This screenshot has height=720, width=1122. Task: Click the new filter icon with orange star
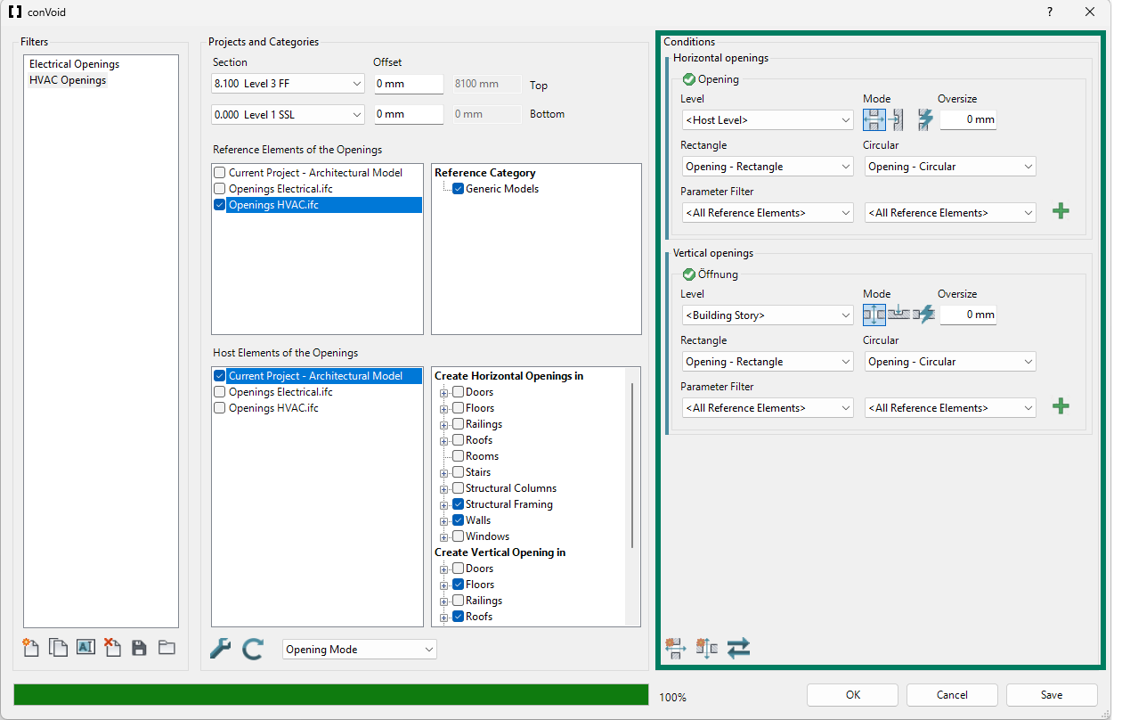click(30, 648)
